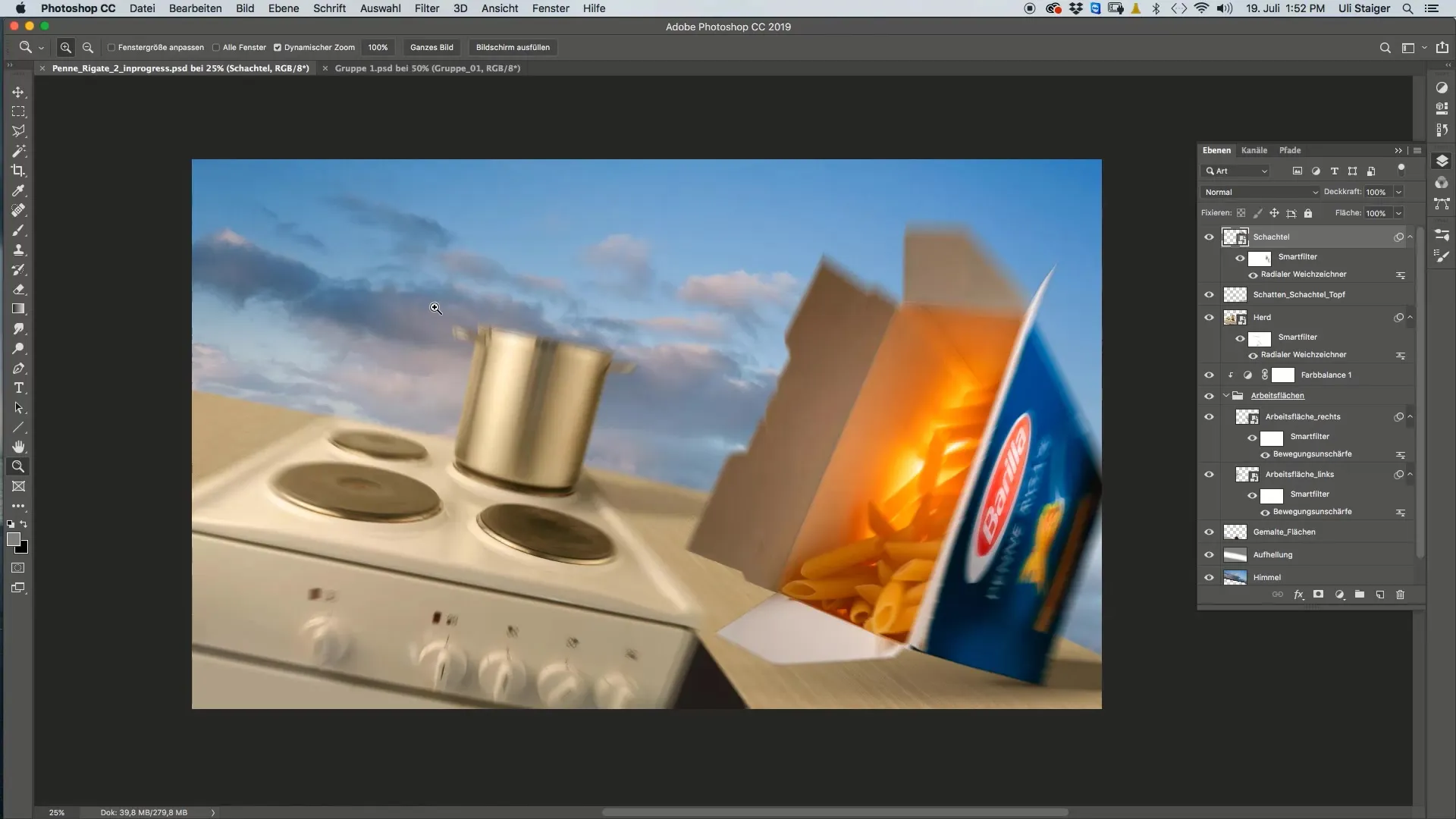Create new fill or adjustment layer
This screenshot has height=819, width=1456.
pyautogui.click(x=1339, y=595)
